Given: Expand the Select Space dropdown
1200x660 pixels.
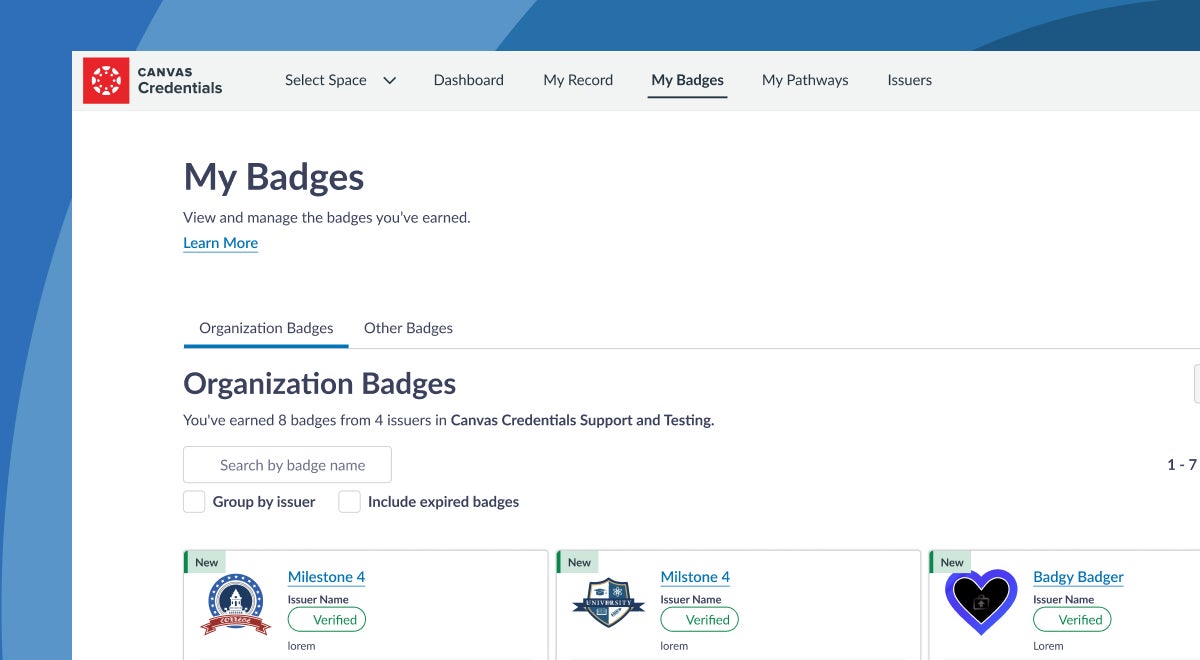Looking at the screenshot, I should (x=340, y=80).
